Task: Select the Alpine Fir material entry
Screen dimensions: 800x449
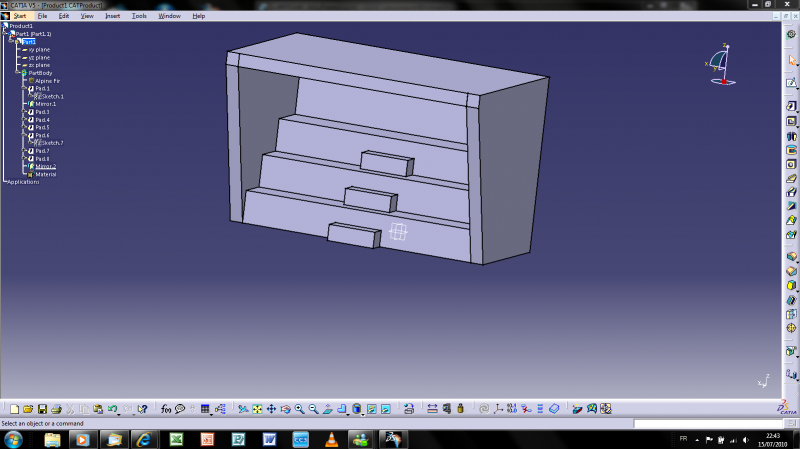Action: (x=48, y=81)
